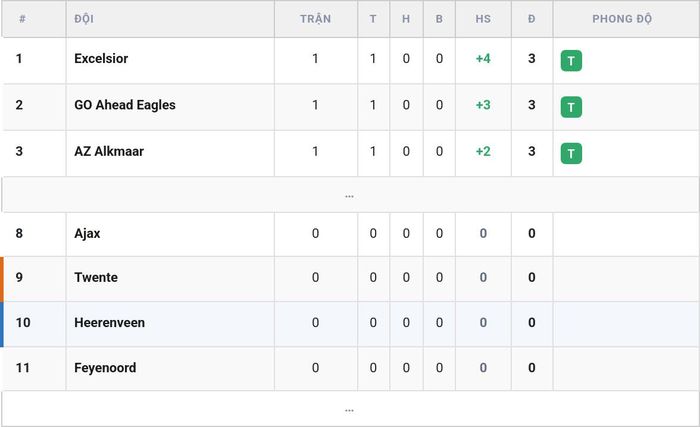Click the ĐỘI column header
Viewport: 700px width, 427px height.
point(84,19)
